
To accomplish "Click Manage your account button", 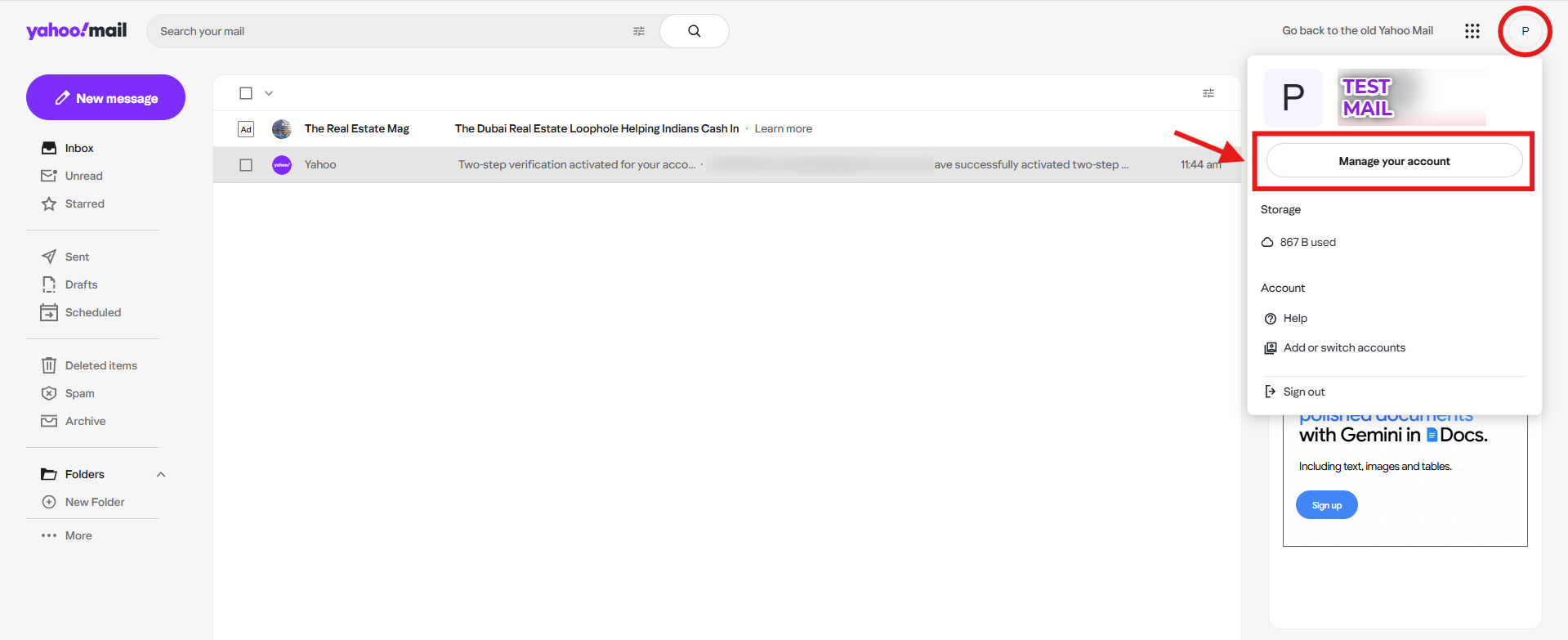I will click(x=1393, y=161).
